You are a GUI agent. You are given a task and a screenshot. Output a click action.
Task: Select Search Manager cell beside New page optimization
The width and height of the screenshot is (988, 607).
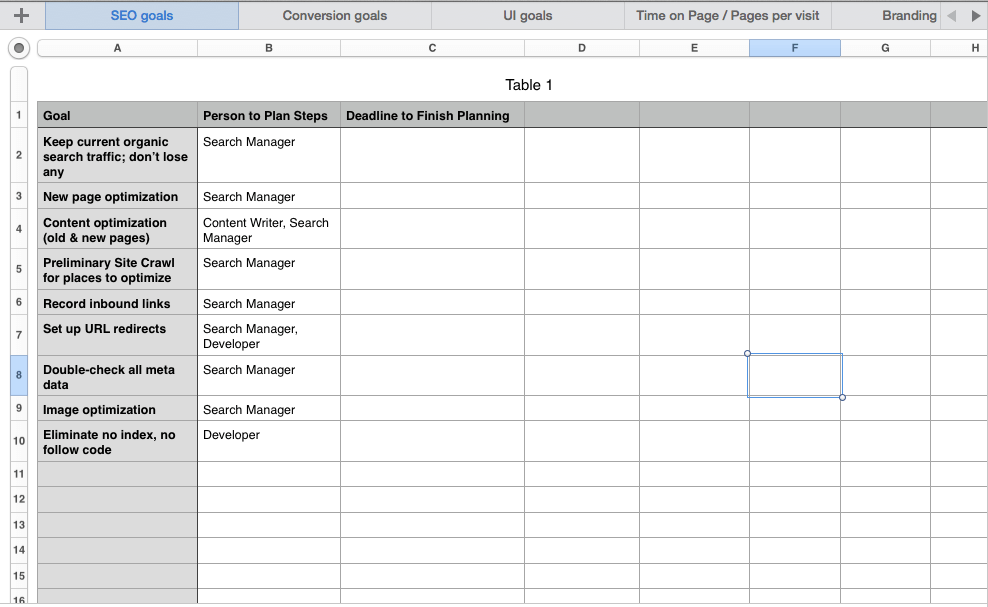coord(269,196)
